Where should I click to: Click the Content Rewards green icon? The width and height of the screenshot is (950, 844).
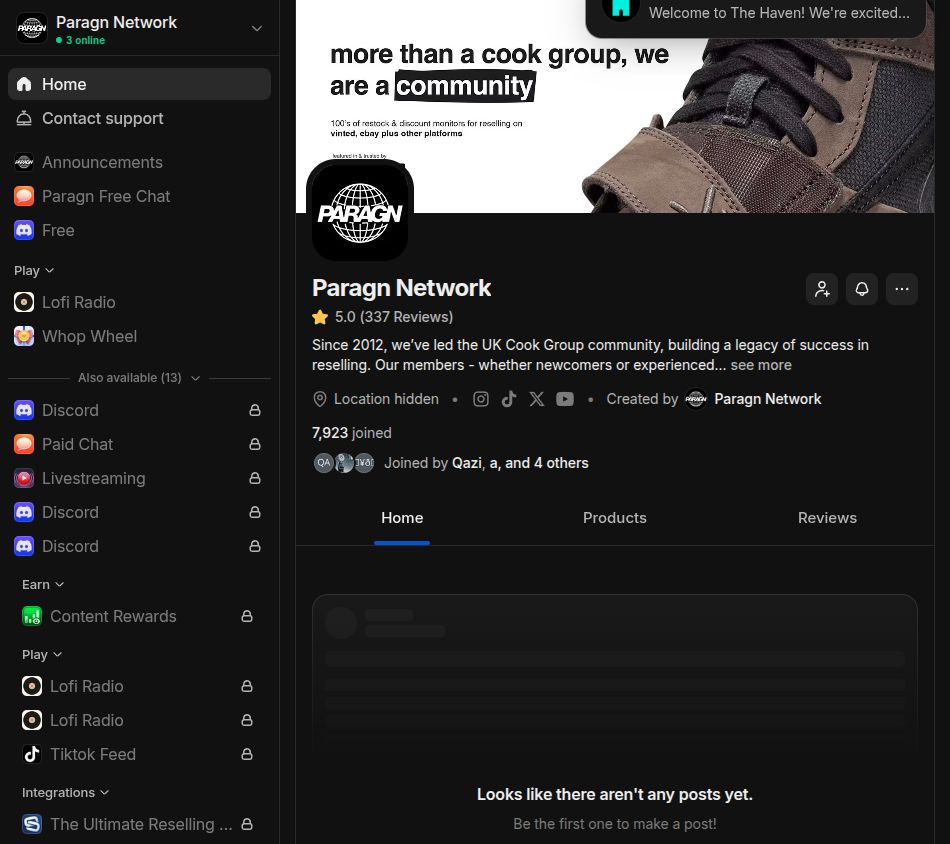click(32, 616)
